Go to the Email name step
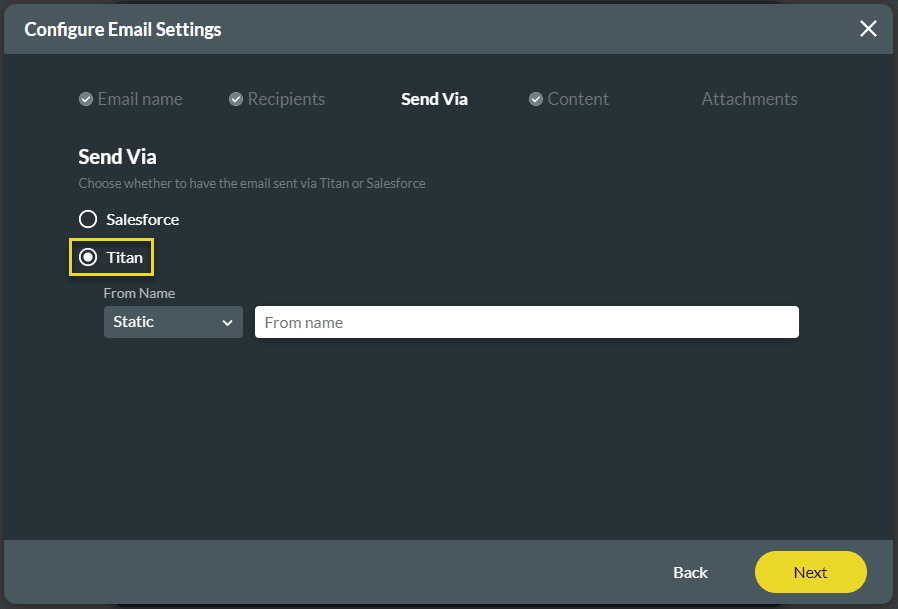This screenshot has height=609, width=898. pos(139,99)
